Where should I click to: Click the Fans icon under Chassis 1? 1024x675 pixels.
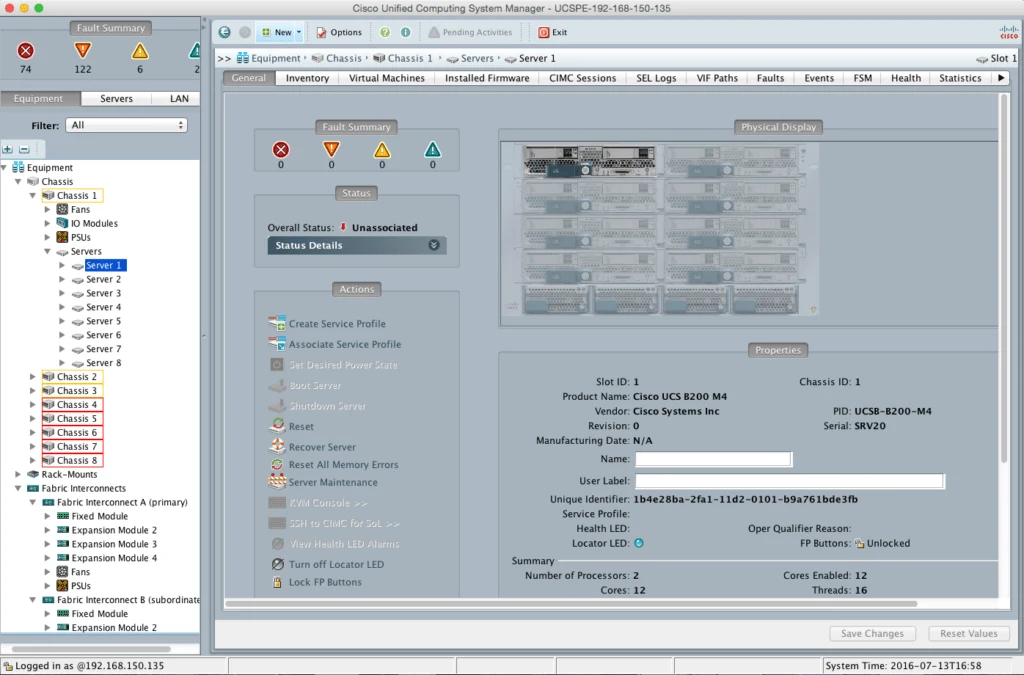point(62,210)
